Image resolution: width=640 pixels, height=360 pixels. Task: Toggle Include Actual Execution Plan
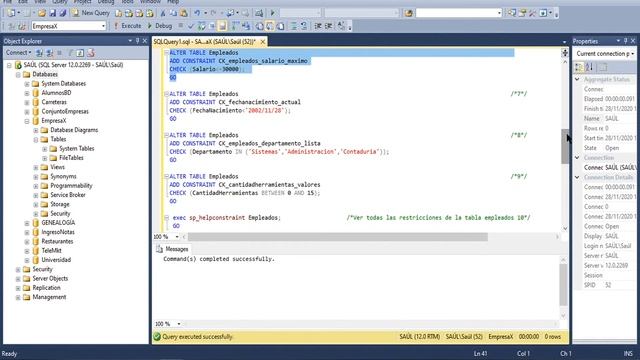click(236, 26)
